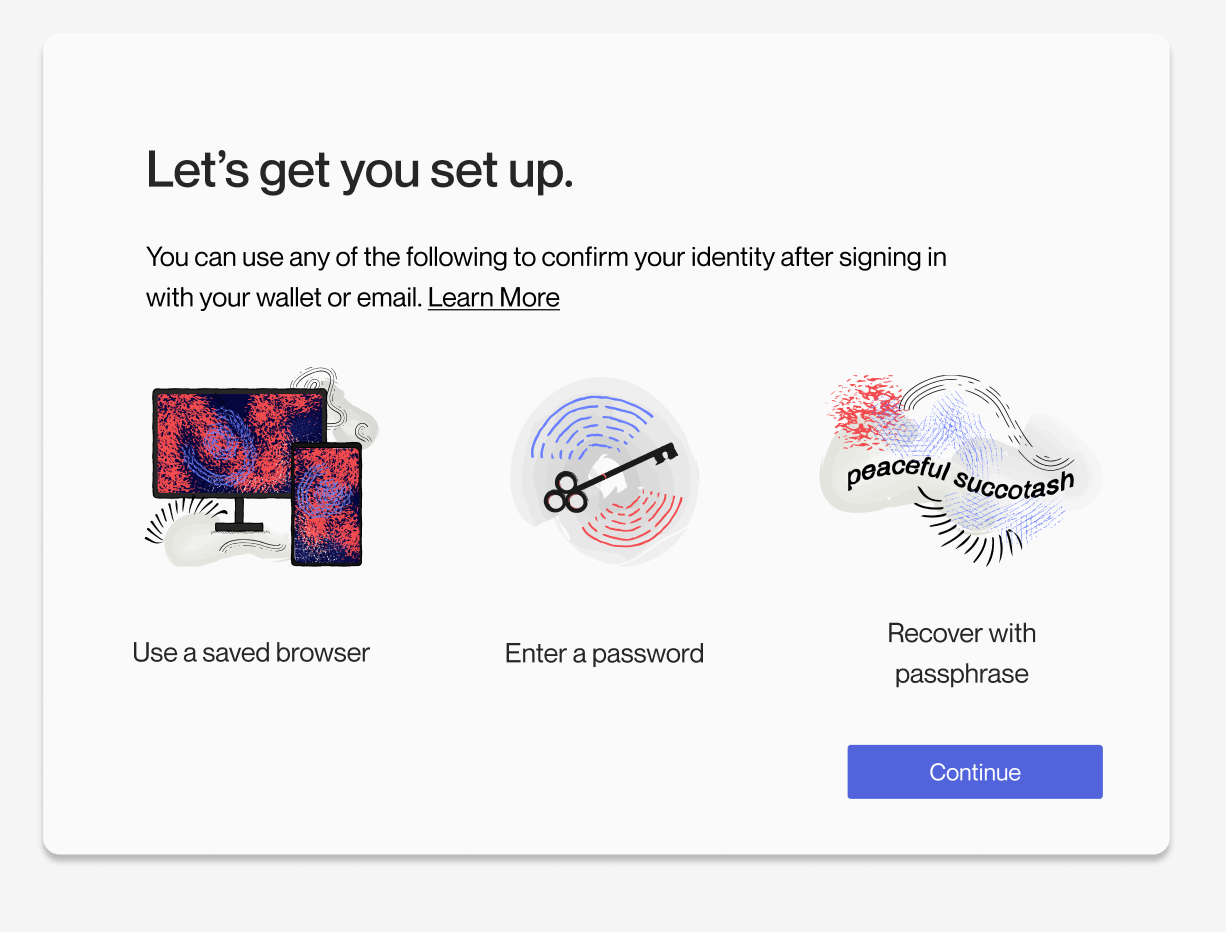Click the Let's get you set up heading
Viewport: 1226px width, 932px height.
(360, 168)
